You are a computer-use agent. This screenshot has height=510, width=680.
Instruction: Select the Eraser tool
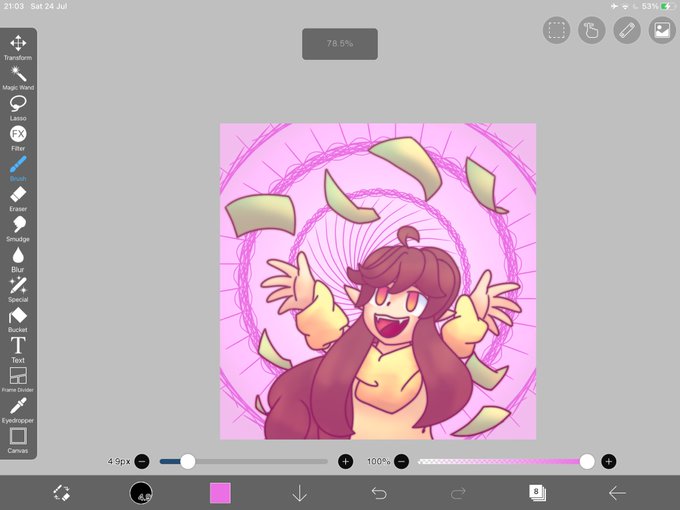coord(18,199)
